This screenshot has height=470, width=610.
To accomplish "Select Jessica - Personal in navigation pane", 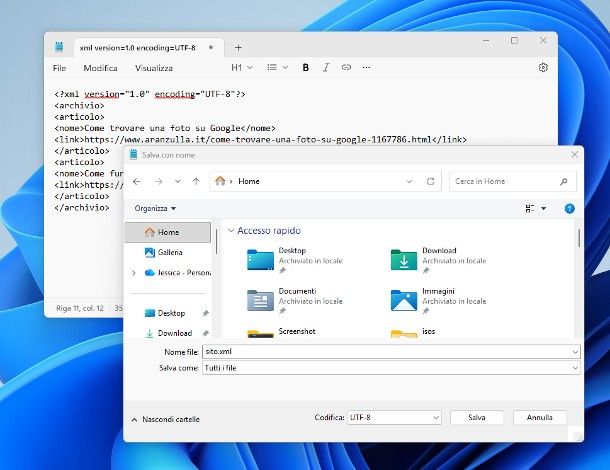I will [177, 273].
